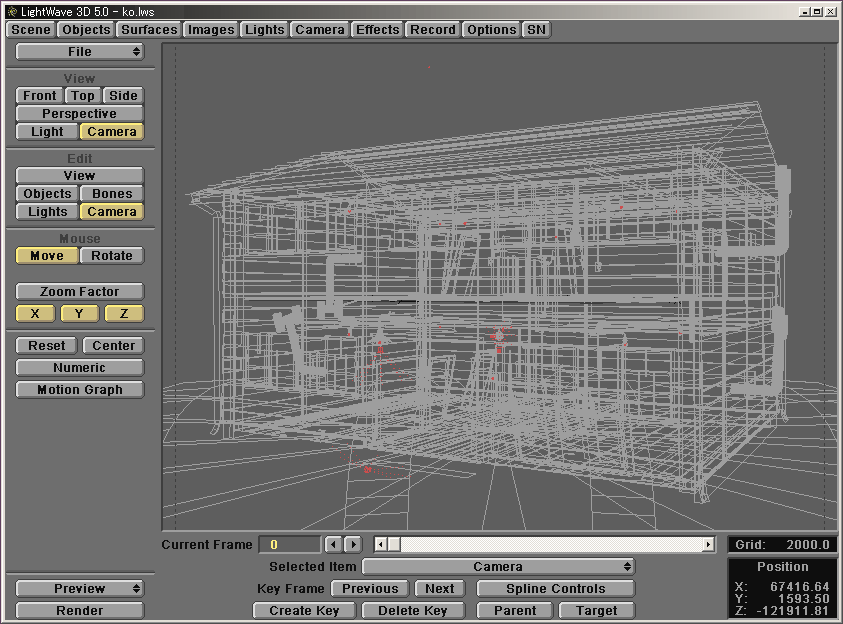Click the Create Key button
The width and height of the screenshot is (843, 624).
[304, 611]
